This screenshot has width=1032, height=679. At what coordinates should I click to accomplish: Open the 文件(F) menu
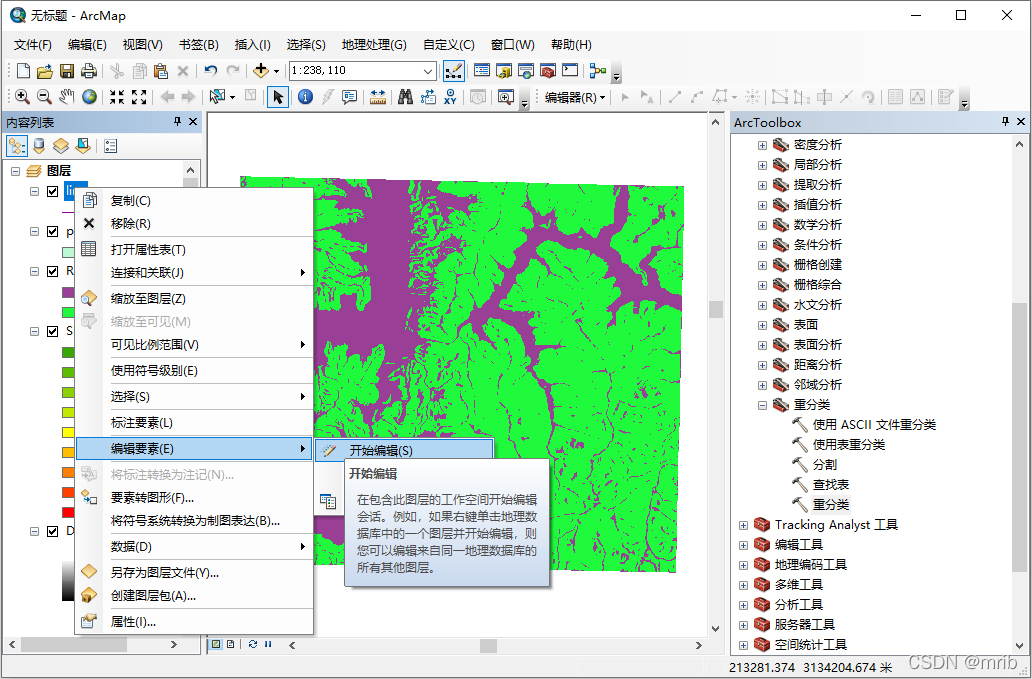[x=32, y=45]
